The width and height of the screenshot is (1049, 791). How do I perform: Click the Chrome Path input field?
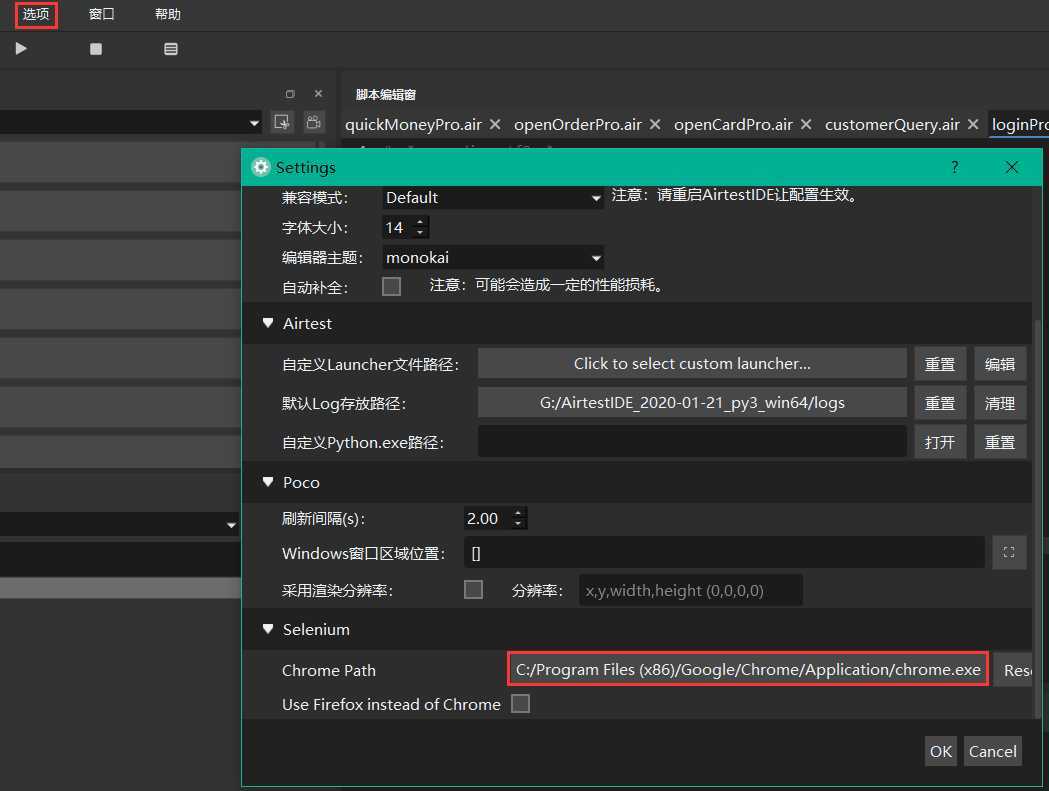pyautogui.click(x=748, y=669)
